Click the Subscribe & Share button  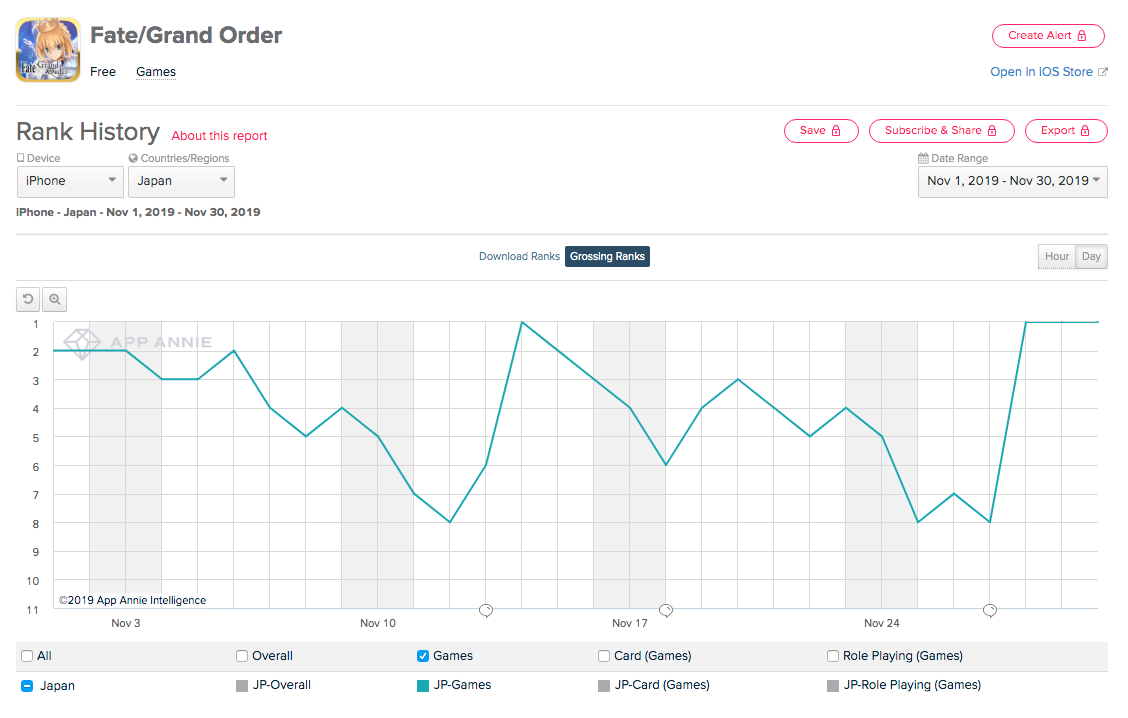tap(942, 130)
